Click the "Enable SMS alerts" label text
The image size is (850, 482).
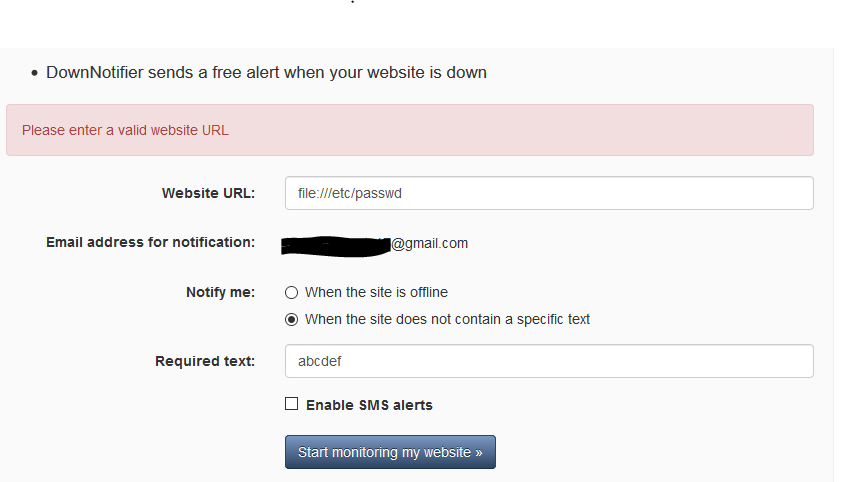[369, 405]
